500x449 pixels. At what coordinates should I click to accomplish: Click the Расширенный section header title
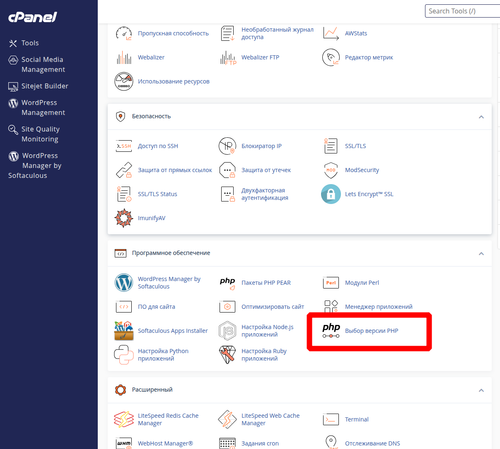(152, 390)
